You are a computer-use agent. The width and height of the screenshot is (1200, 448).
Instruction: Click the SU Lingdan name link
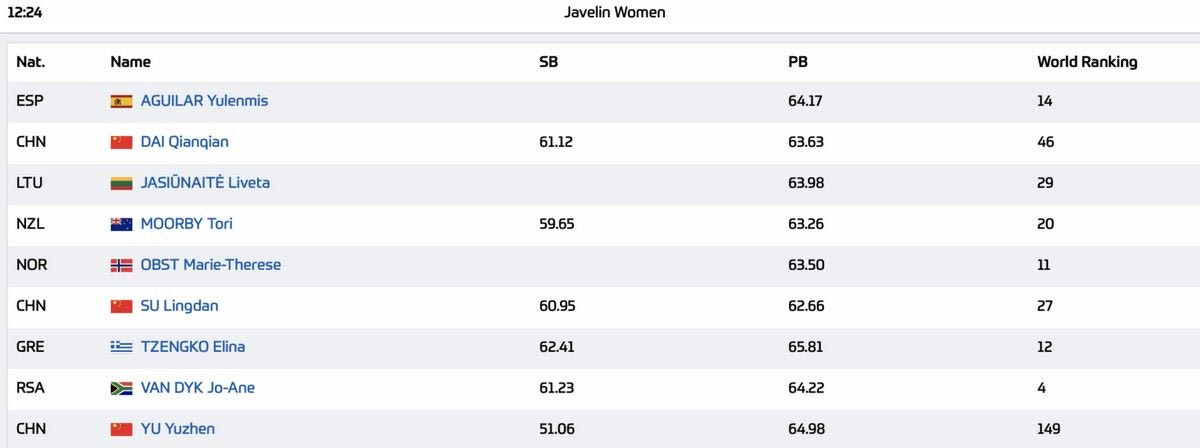point(179,306)
